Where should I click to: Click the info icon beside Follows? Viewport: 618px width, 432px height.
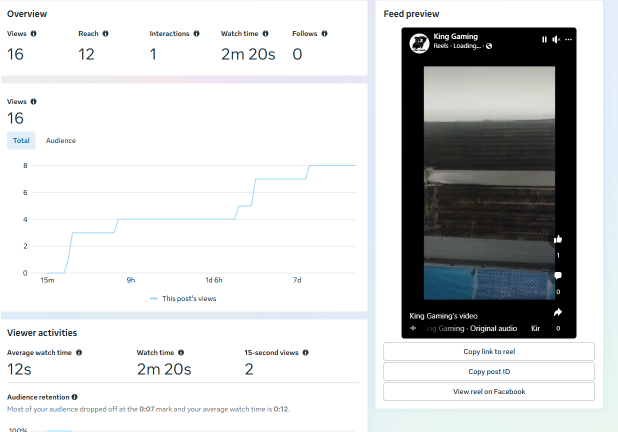[x=324, y=34]
